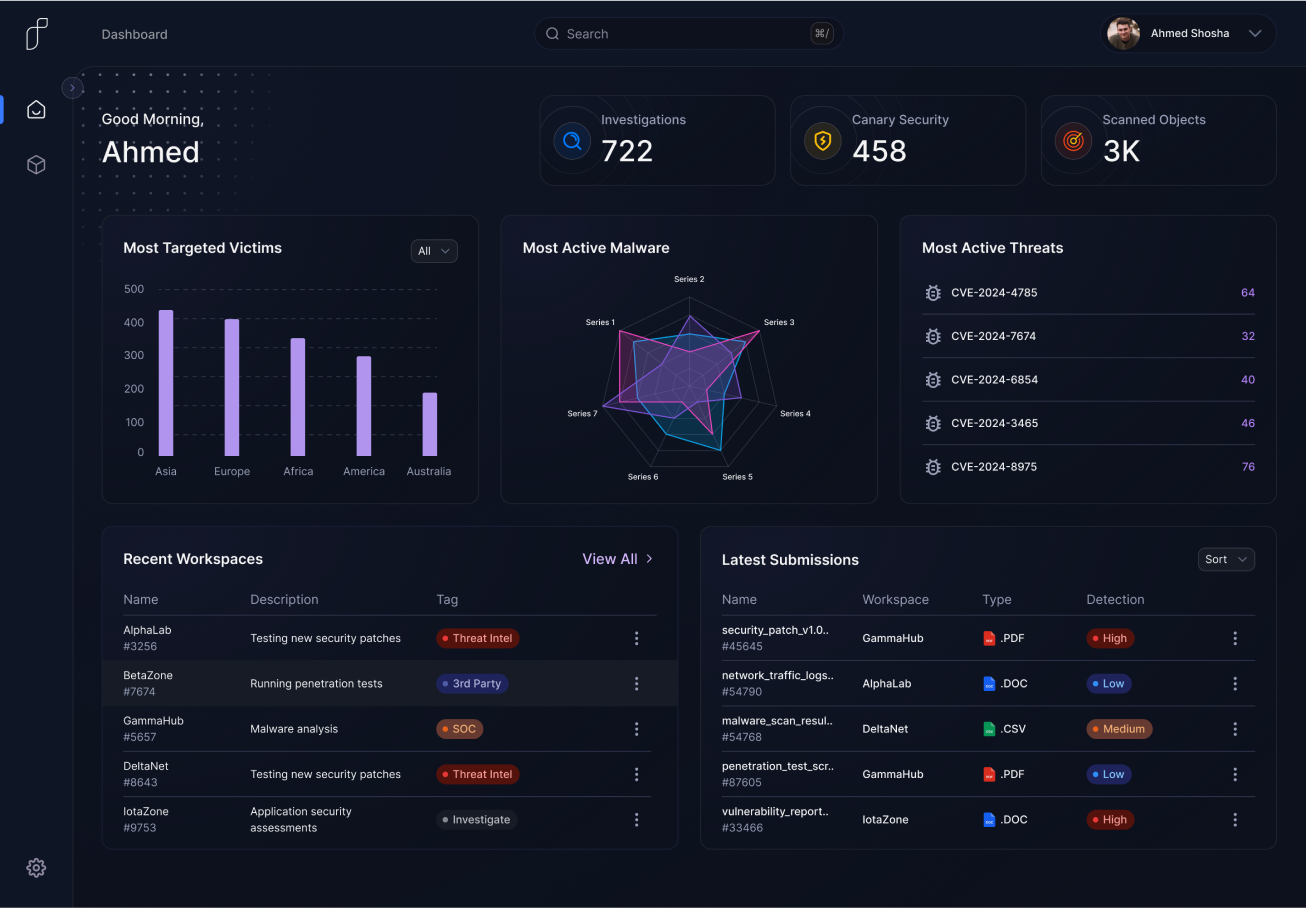Select the SOC tag on GammaHub

(x=460, y=729)
